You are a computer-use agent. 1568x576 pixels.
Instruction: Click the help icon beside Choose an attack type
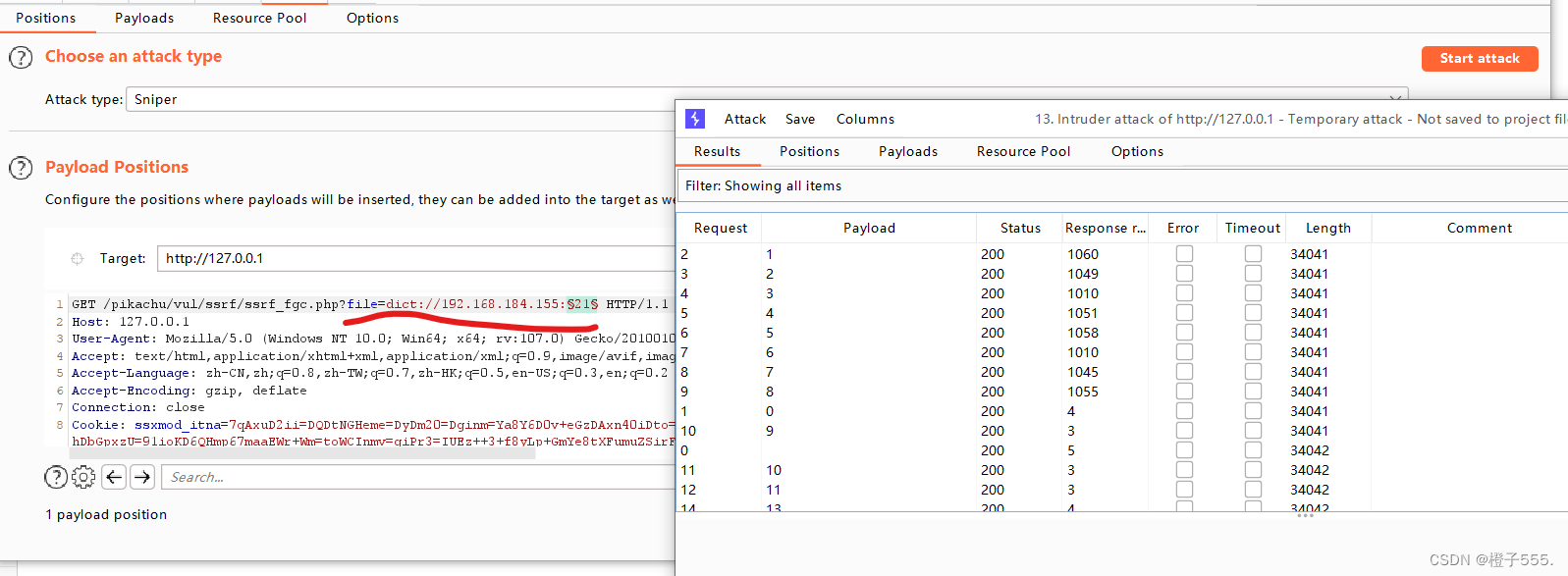point(21,58)
